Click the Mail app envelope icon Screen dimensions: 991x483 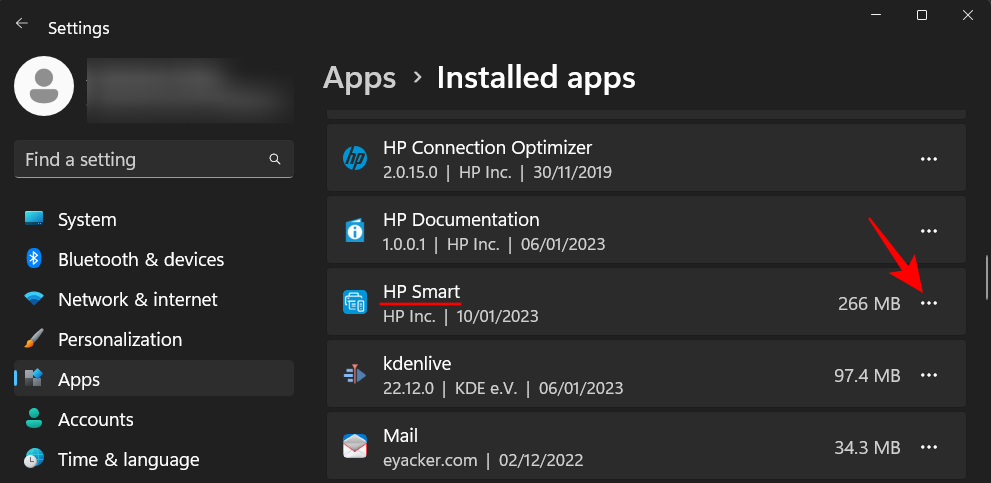click(355, 447)
